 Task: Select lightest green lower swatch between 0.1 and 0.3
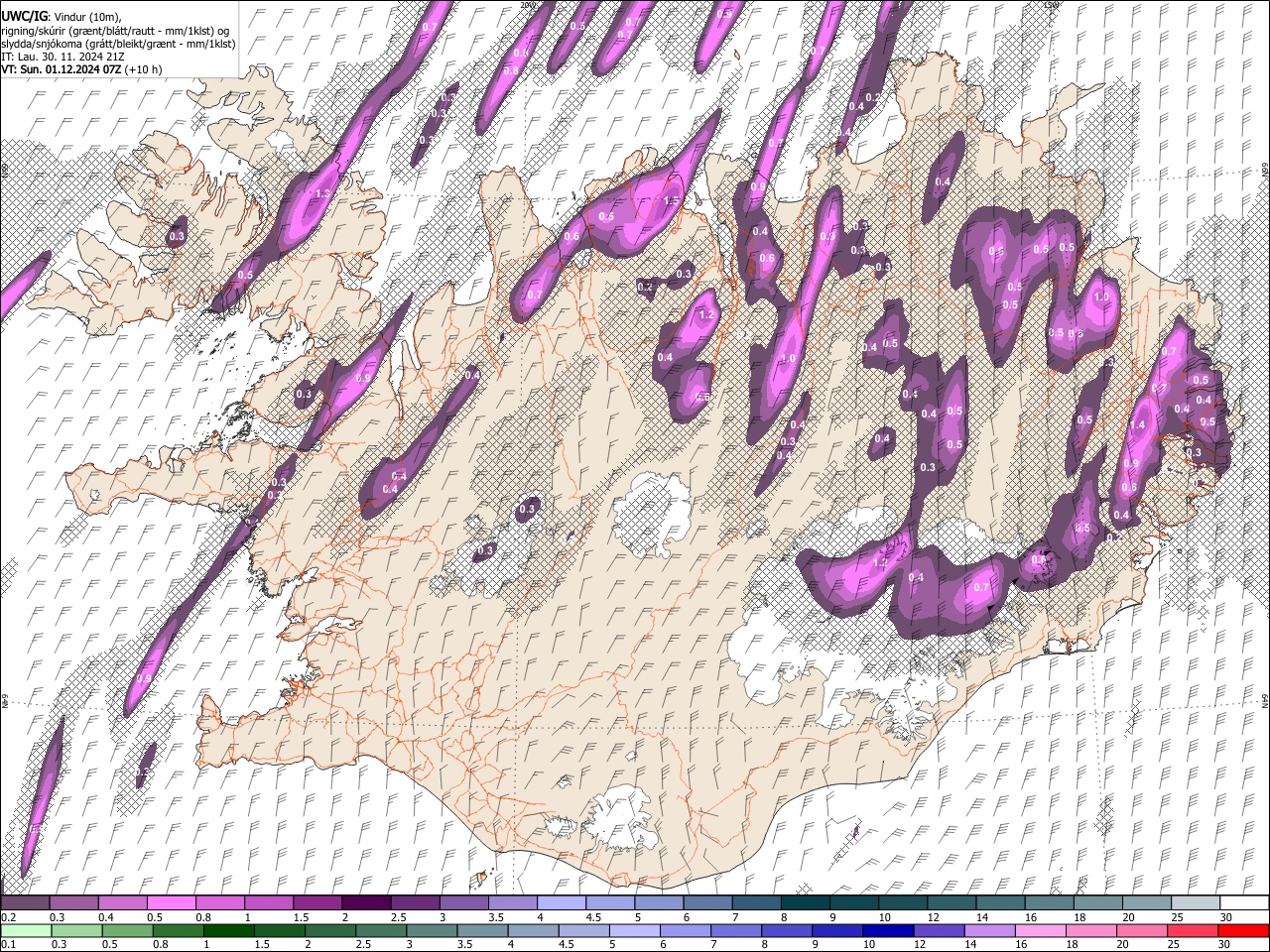tap(25, 930)
